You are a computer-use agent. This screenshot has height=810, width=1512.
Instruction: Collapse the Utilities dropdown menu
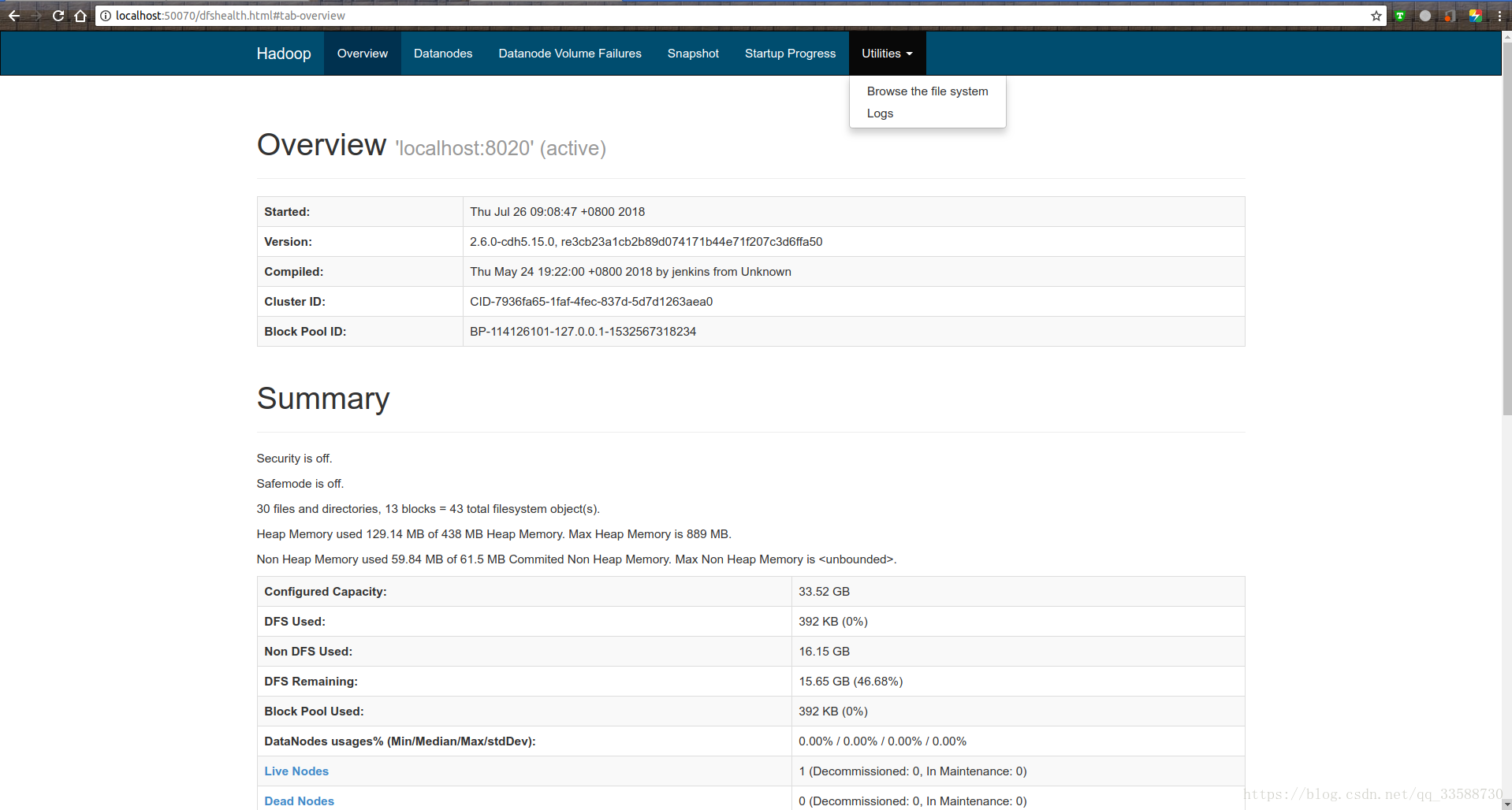(x=887, y=54)
